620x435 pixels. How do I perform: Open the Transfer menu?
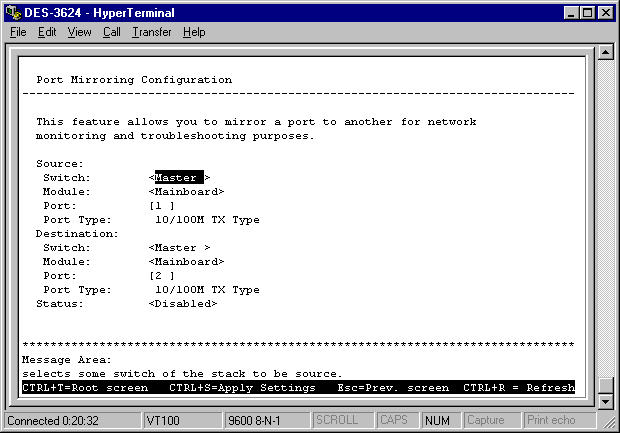pos(151,32)
